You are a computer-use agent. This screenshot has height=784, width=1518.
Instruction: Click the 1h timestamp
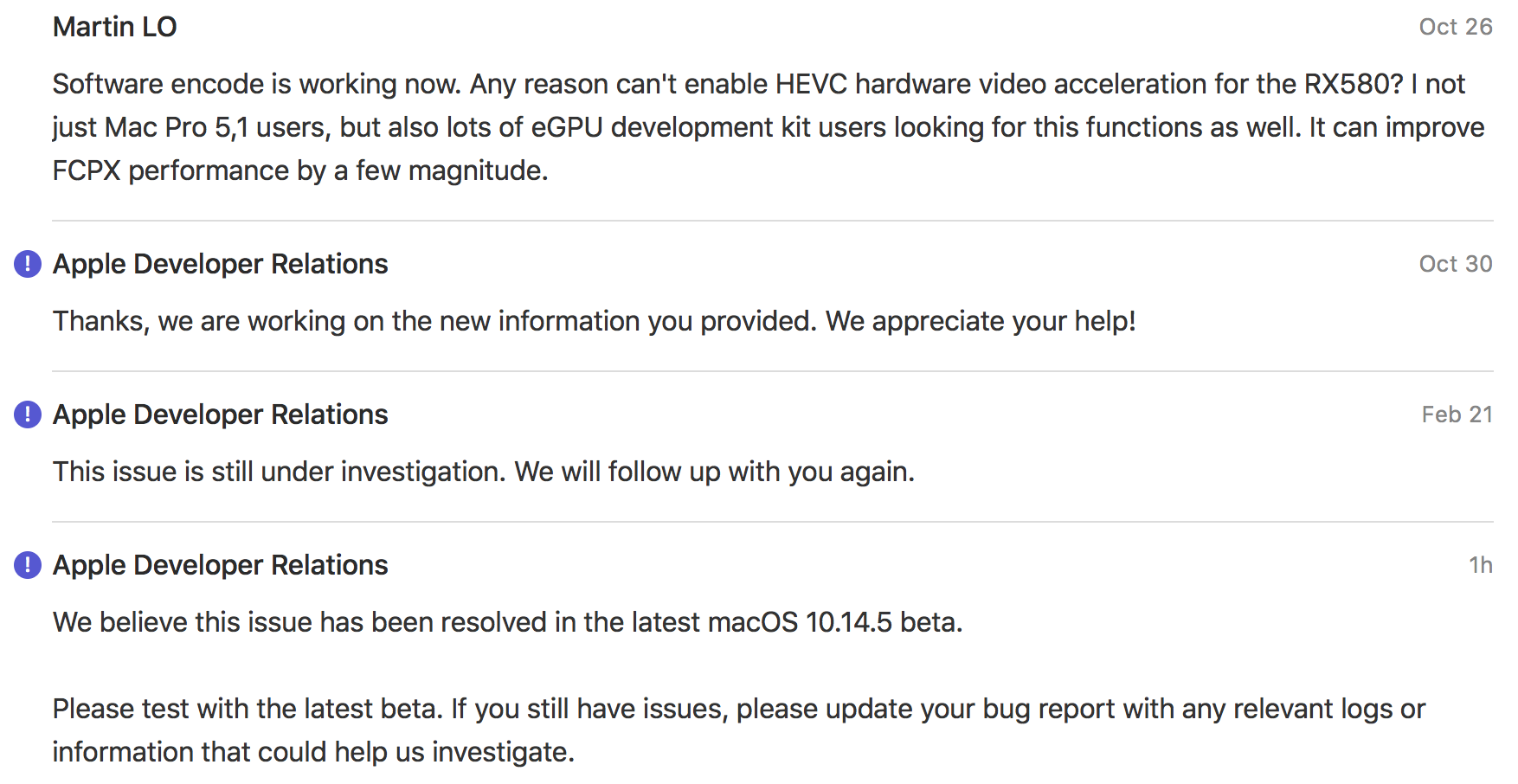[1480, 565]
